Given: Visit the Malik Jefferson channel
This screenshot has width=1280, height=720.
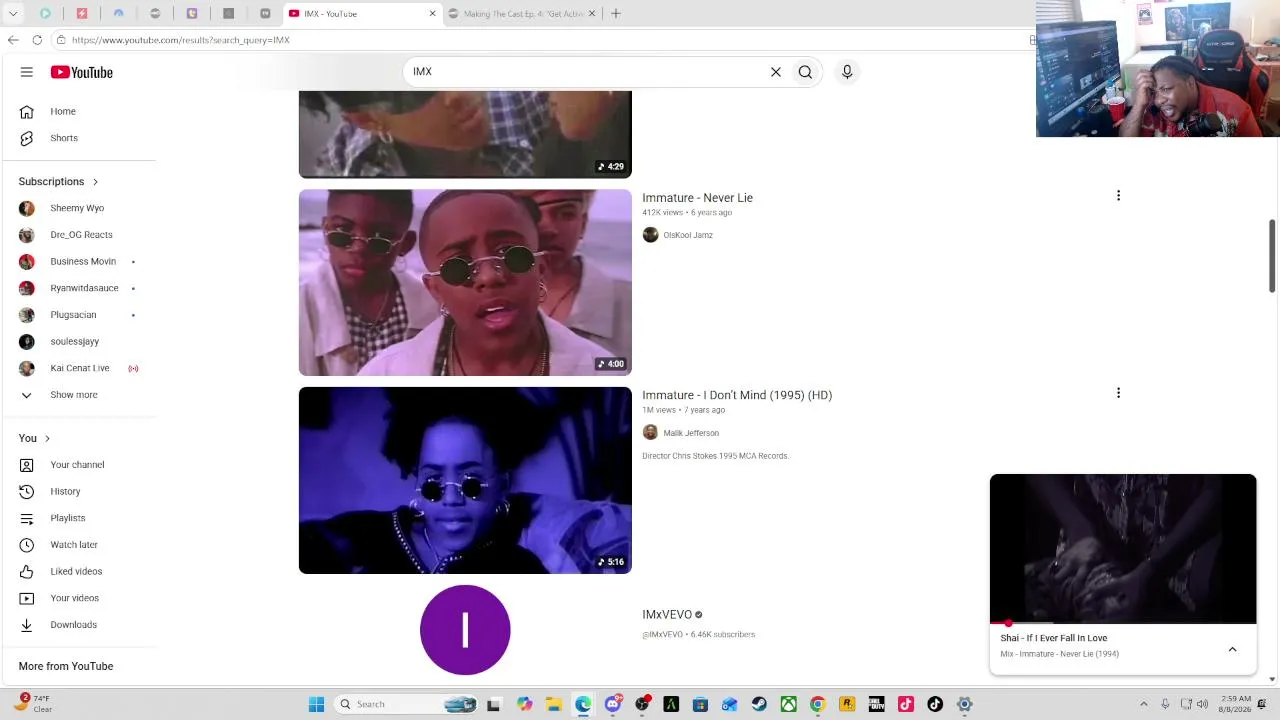Looking at the screenshot, I should click(x=691, y=433).
